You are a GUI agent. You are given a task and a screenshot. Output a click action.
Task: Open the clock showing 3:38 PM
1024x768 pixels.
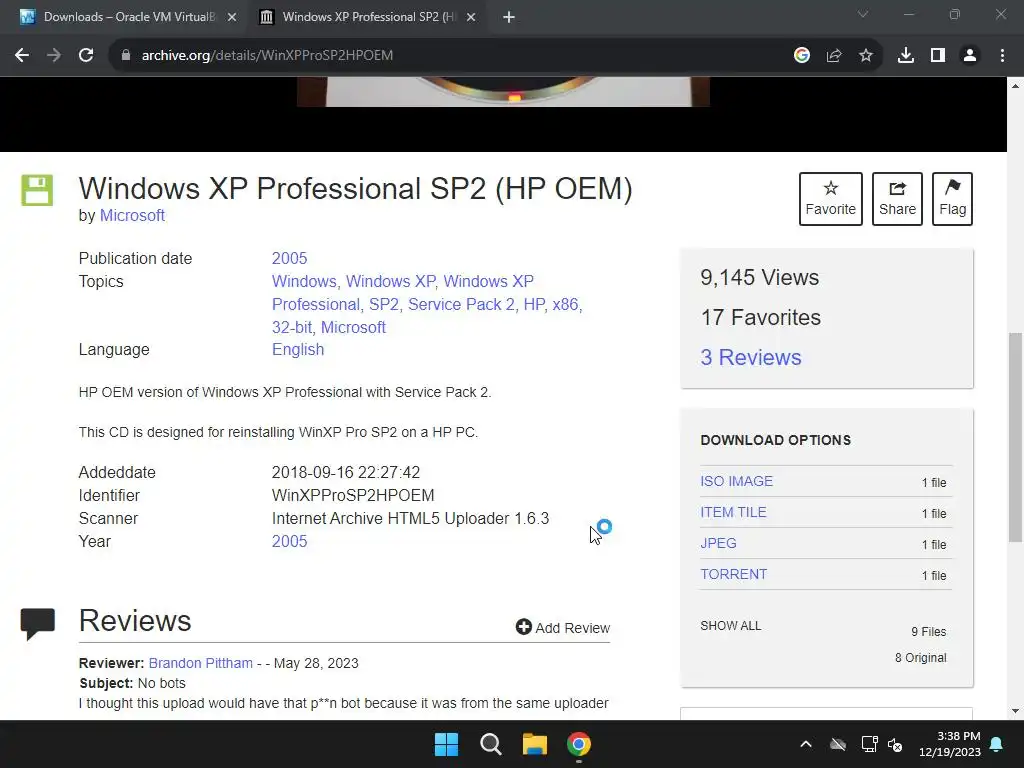click(950, 744)
